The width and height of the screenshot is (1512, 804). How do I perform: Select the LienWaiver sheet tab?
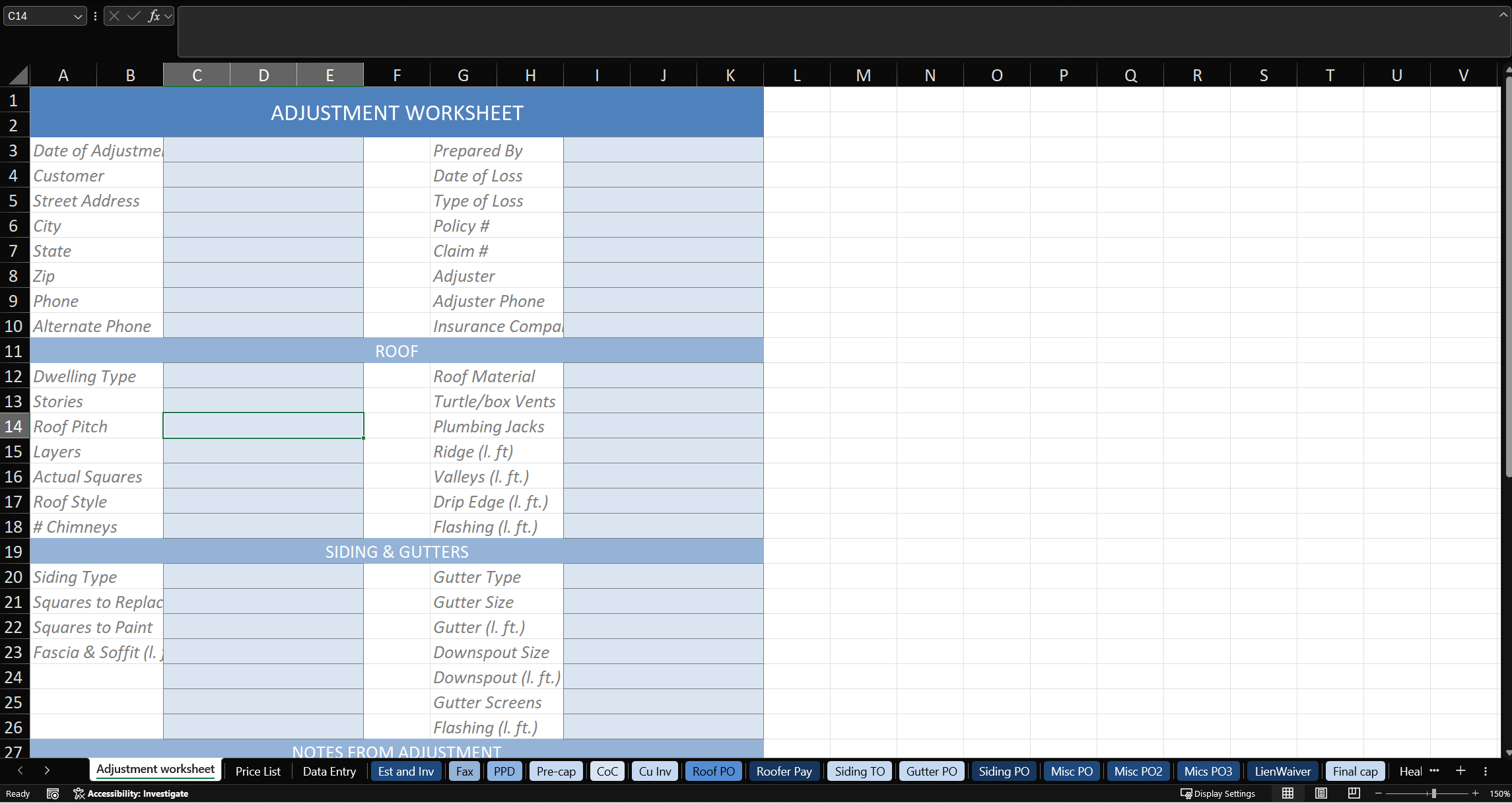[x=1282, y=770]
